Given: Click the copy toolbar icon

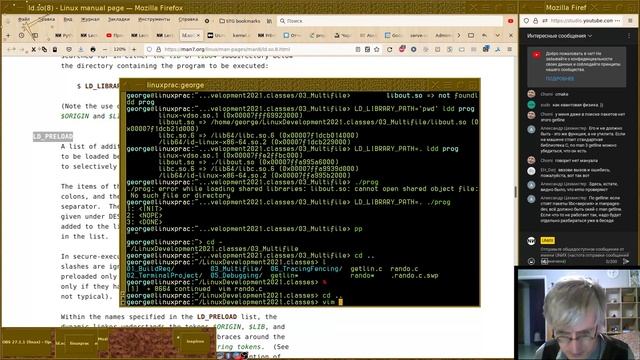Looking at the screenshot, I should pyautogui.click(x=44, y=49).
